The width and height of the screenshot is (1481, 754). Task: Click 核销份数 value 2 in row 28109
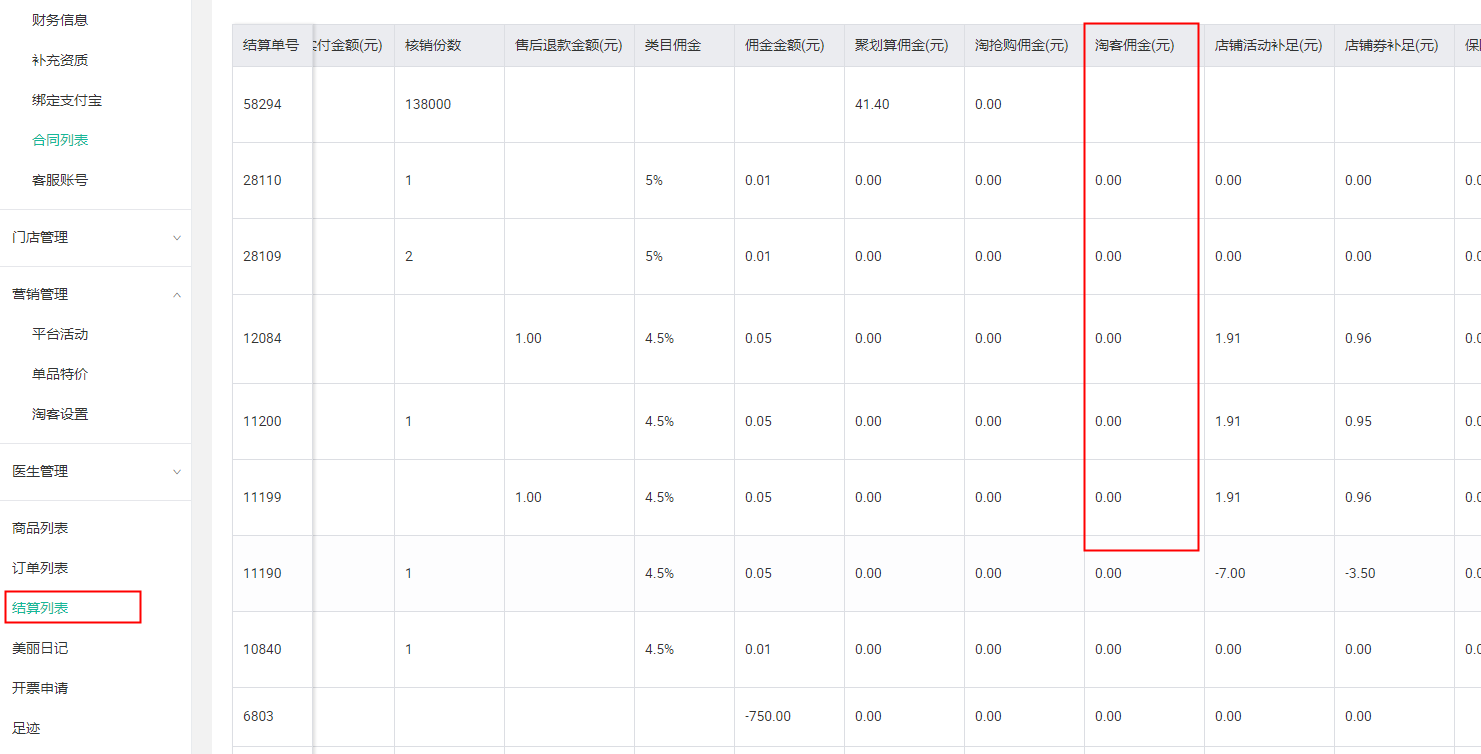click(409, 256)
